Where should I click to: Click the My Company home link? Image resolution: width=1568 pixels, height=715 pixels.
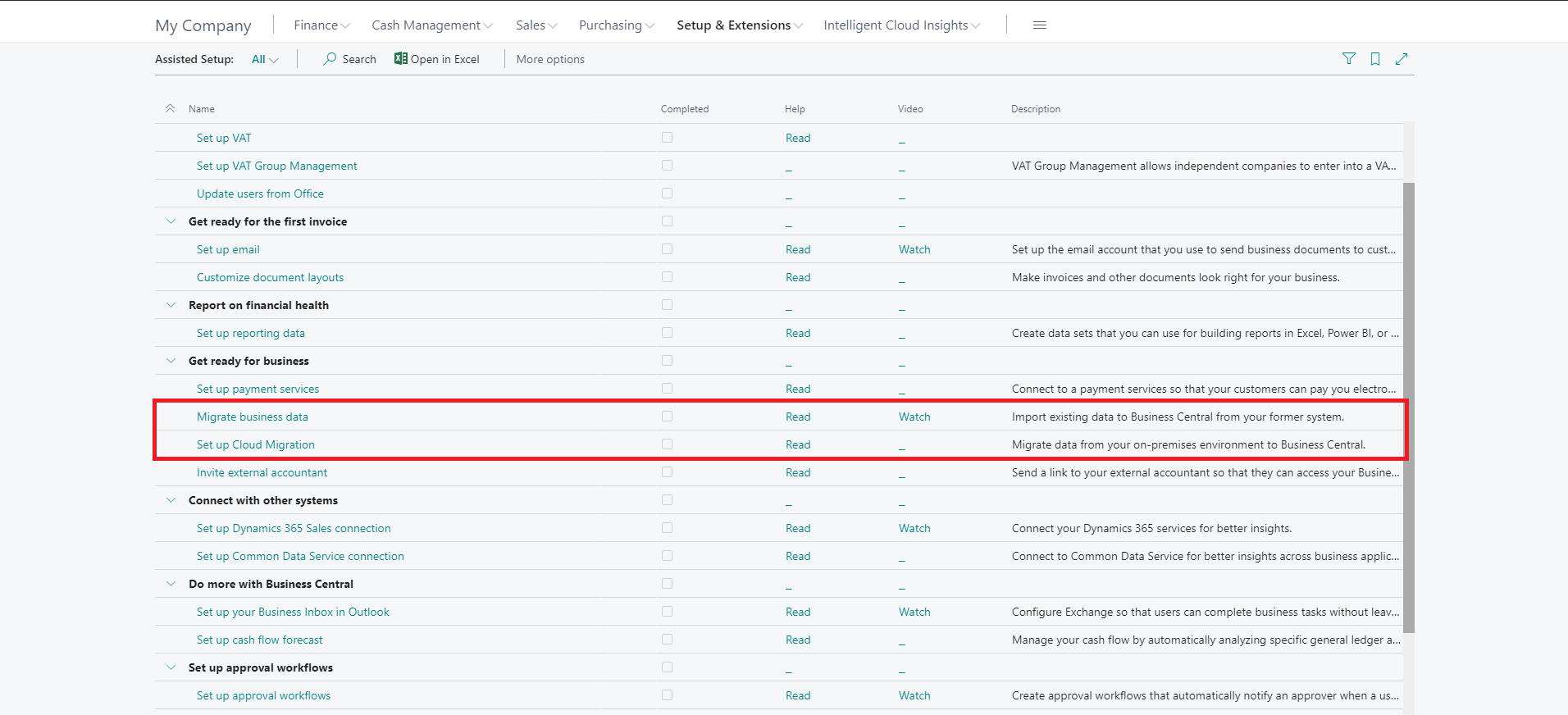point(203,25)
